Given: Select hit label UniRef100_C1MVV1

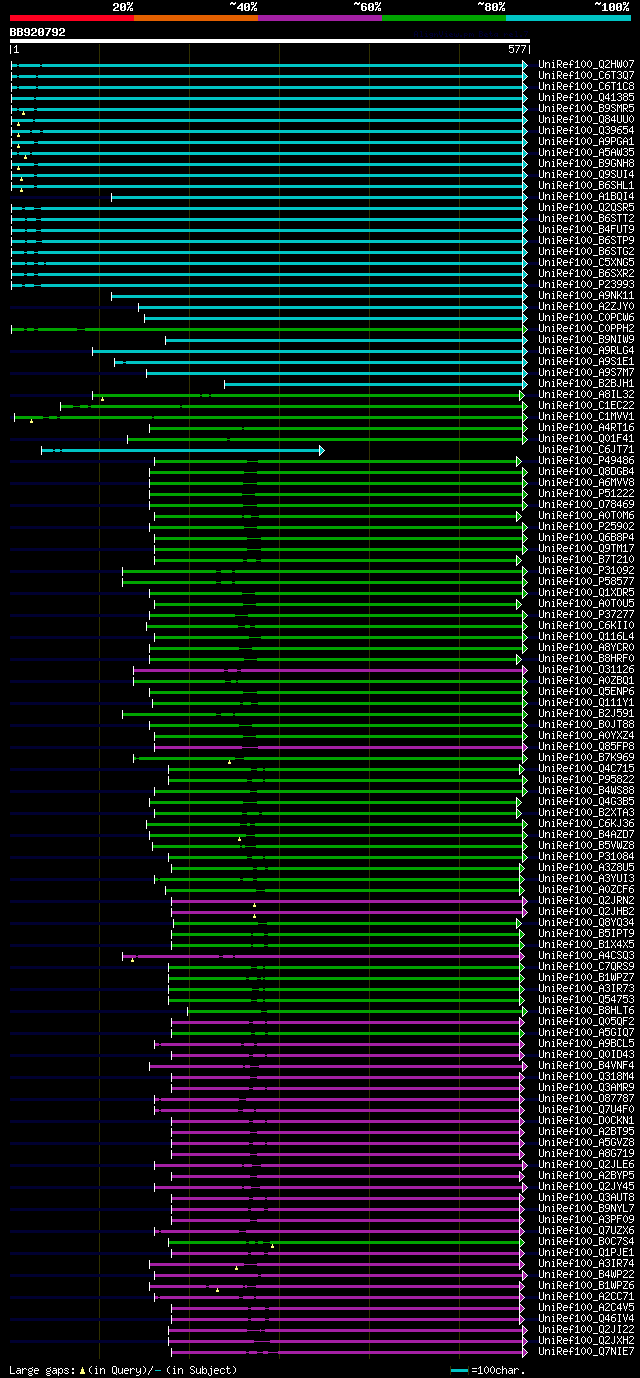Looking at the screenshot, I should pyautogui.click(x=586, y=416).
